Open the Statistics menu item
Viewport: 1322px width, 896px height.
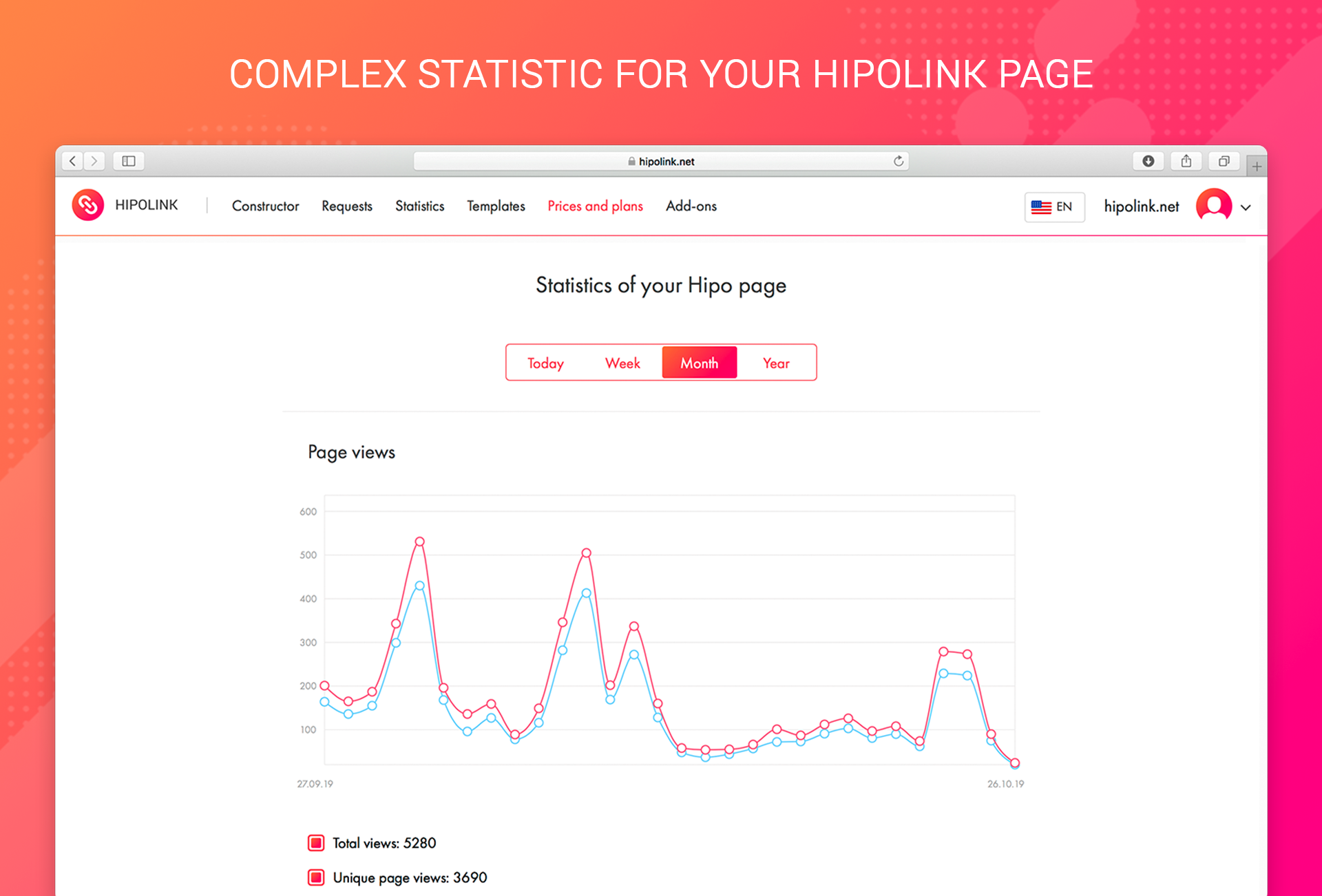click(419, 206)
